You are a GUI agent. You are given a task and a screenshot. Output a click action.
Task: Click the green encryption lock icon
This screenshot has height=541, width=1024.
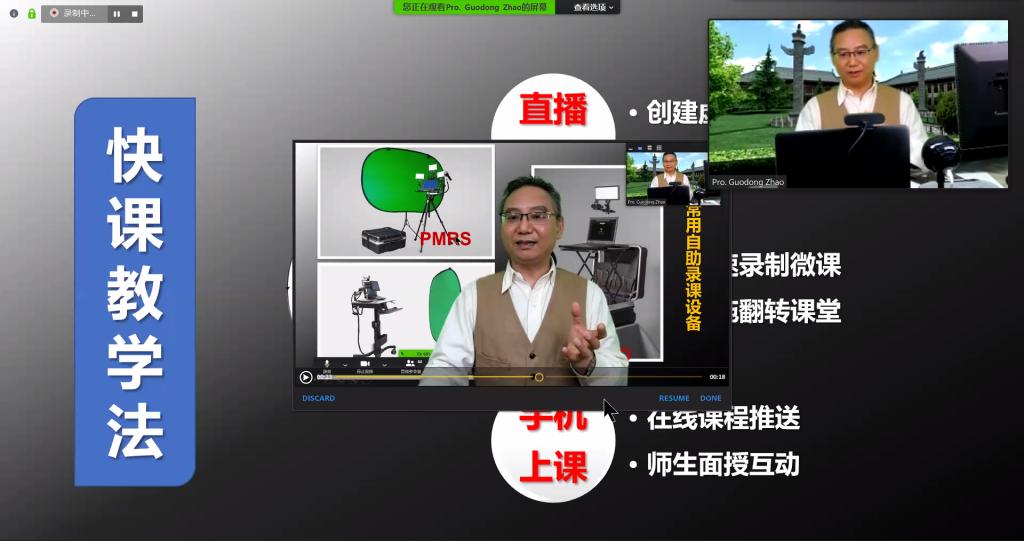click(32, 14)
